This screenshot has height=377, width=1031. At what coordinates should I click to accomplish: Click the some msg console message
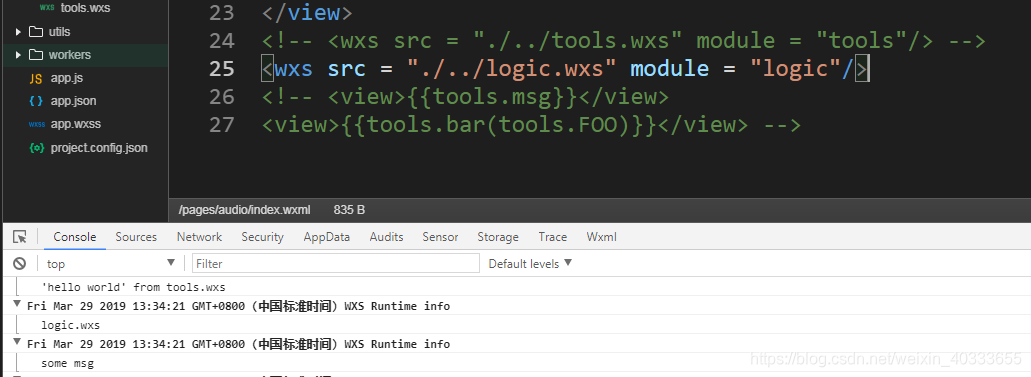pos(67,363)
